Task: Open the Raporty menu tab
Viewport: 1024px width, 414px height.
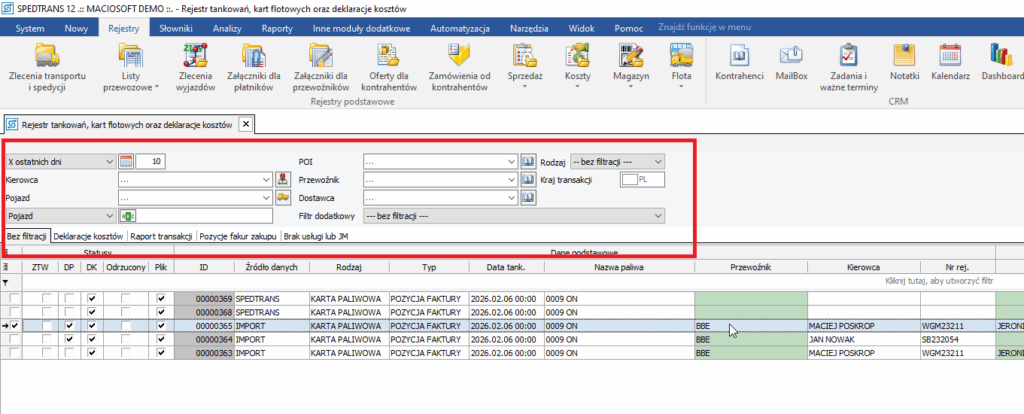Action: [x=277, y=28]
